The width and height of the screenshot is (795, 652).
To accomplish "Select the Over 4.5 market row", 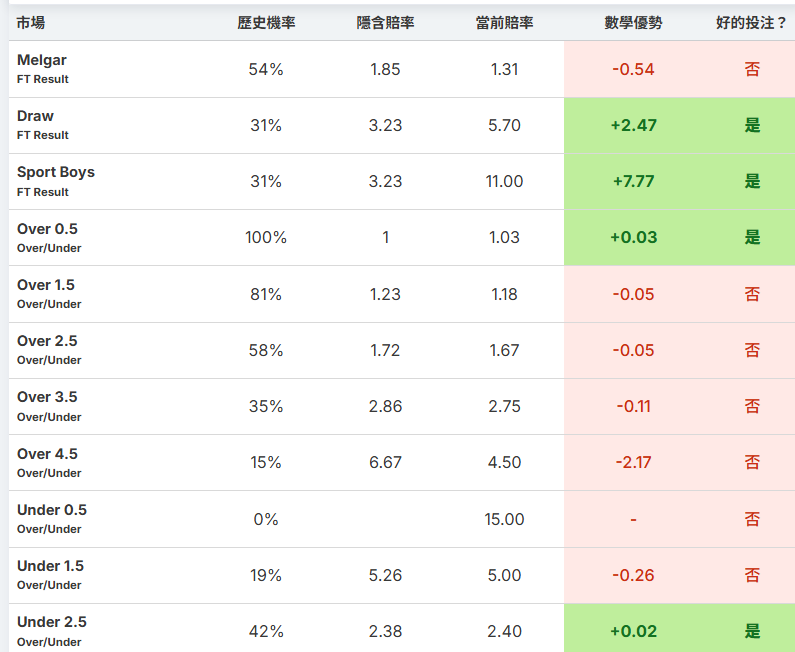I will click(402, 462).
